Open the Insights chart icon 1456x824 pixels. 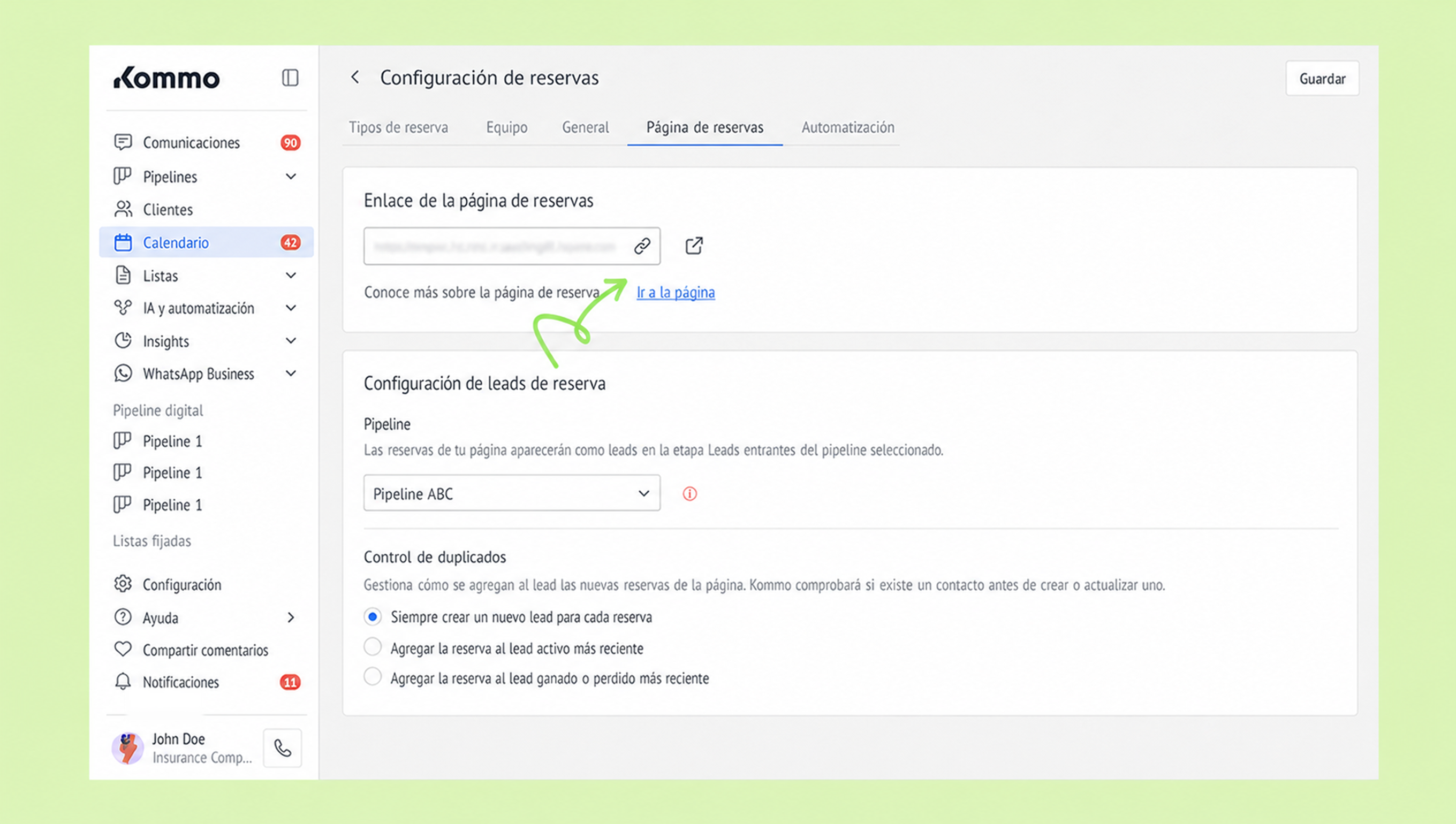123,341
